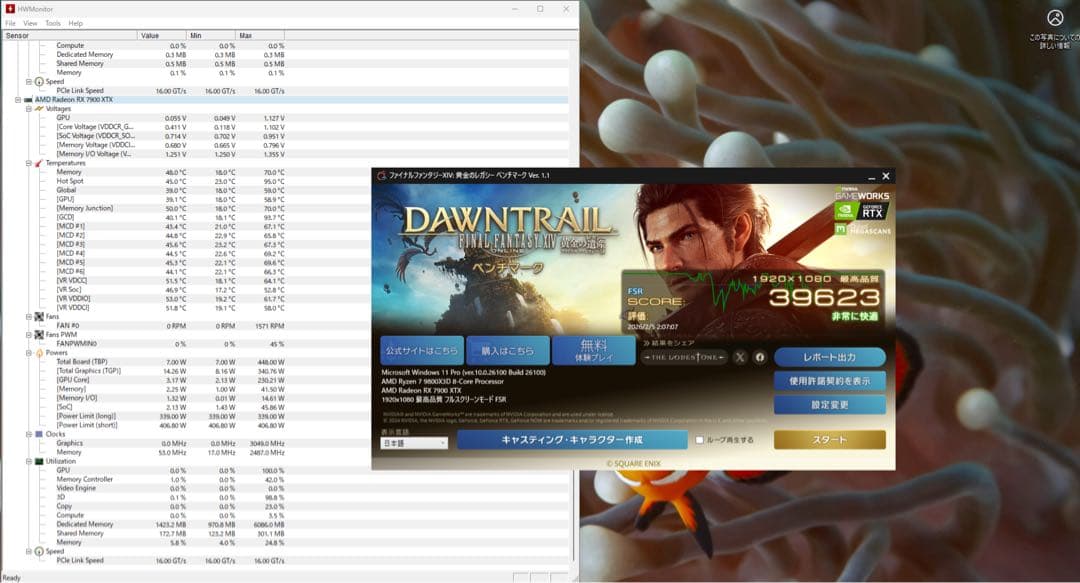Click the Facebook share icon
1080x583 pixels.
759,357
